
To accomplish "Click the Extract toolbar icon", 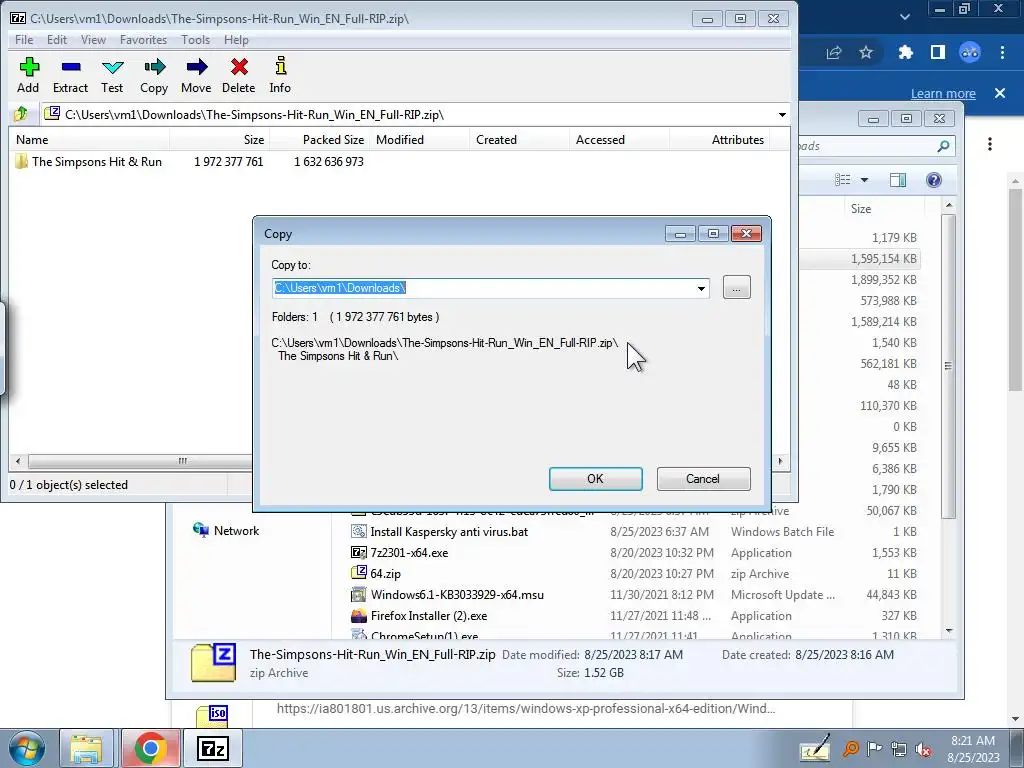I will click(71, 67).
